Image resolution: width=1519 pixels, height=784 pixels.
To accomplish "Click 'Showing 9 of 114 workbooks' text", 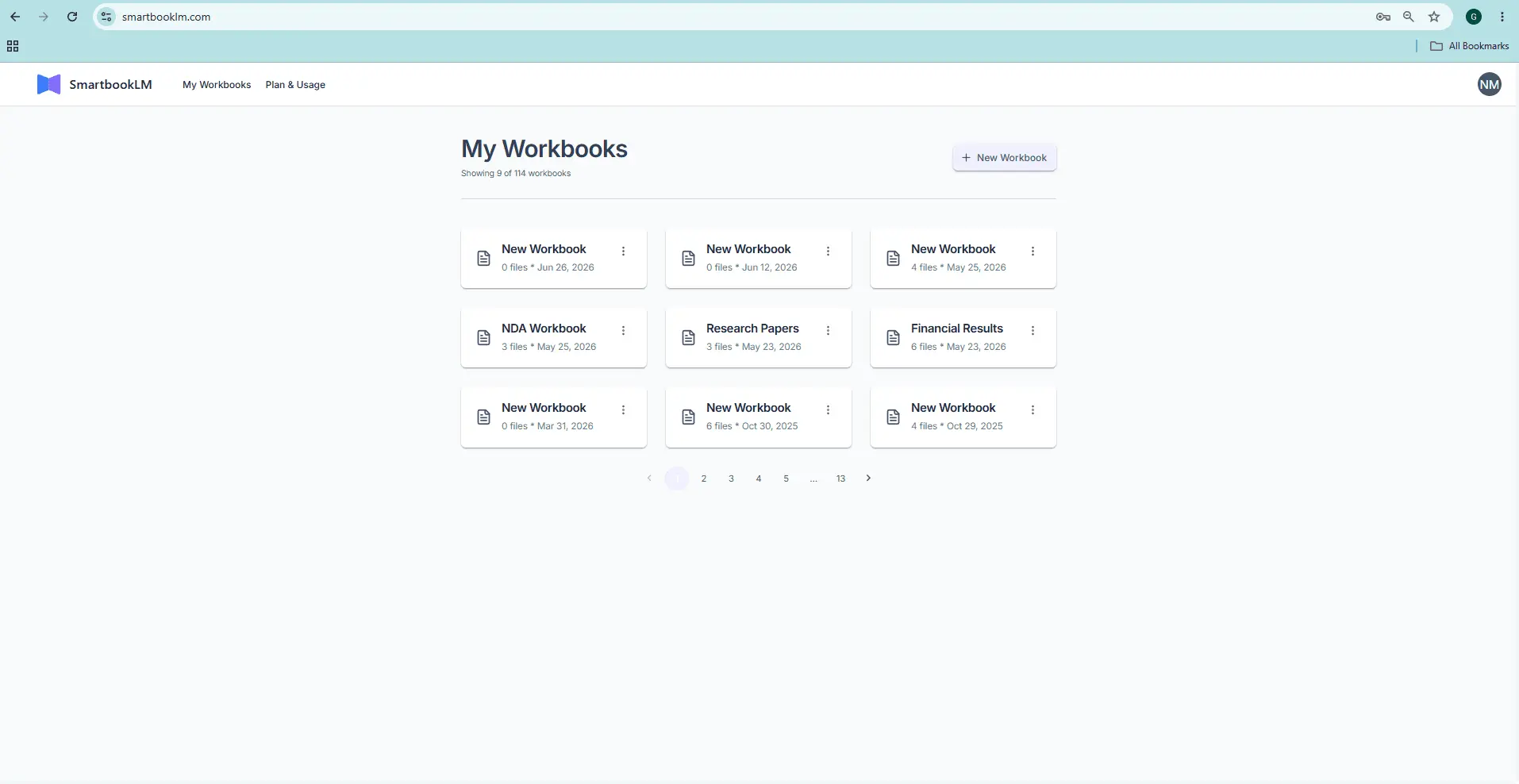I will pos(516,173).
